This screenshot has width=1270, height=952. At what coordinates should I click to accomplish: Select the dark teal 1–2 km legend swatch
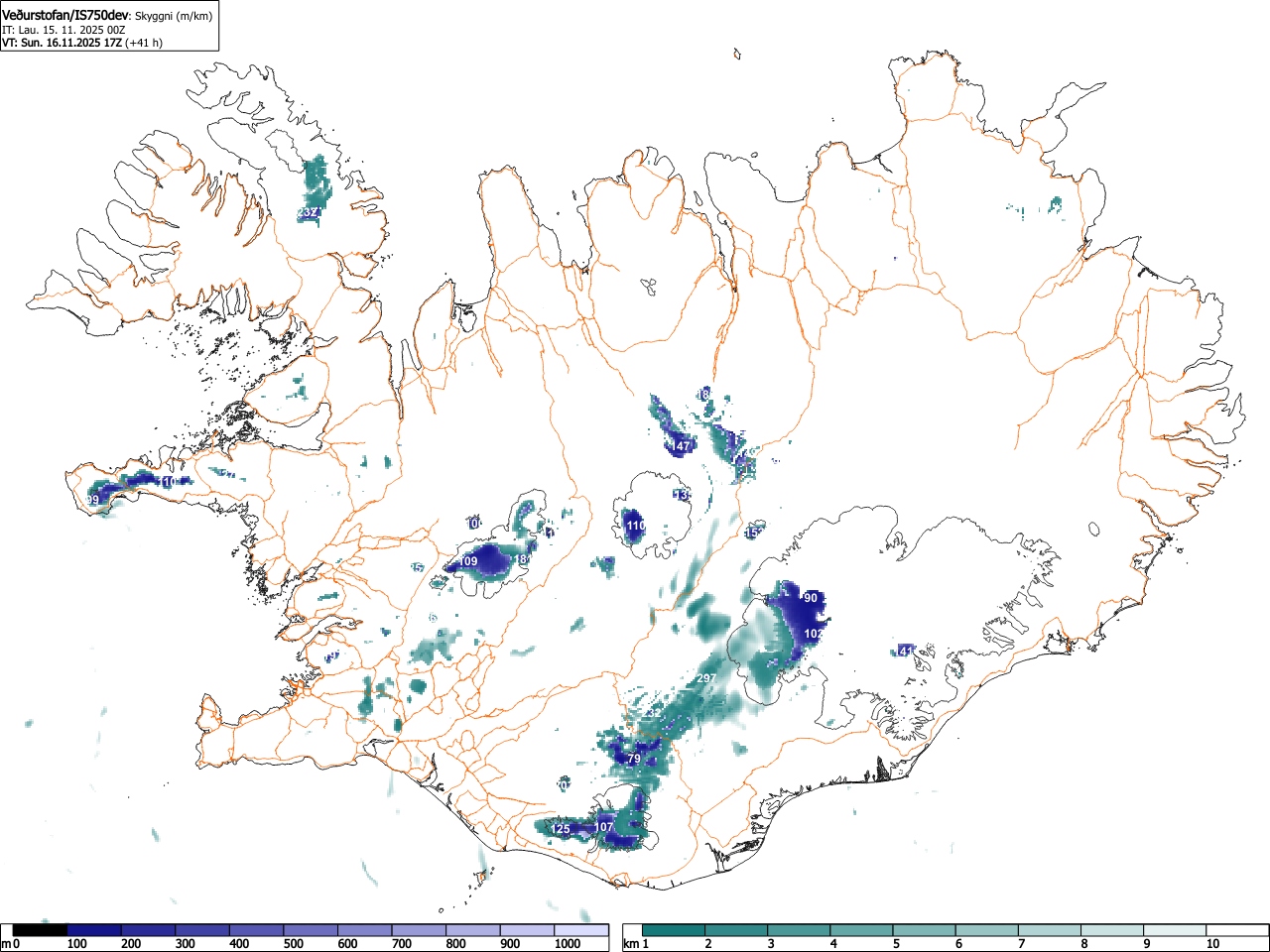[x=674, y=930]
